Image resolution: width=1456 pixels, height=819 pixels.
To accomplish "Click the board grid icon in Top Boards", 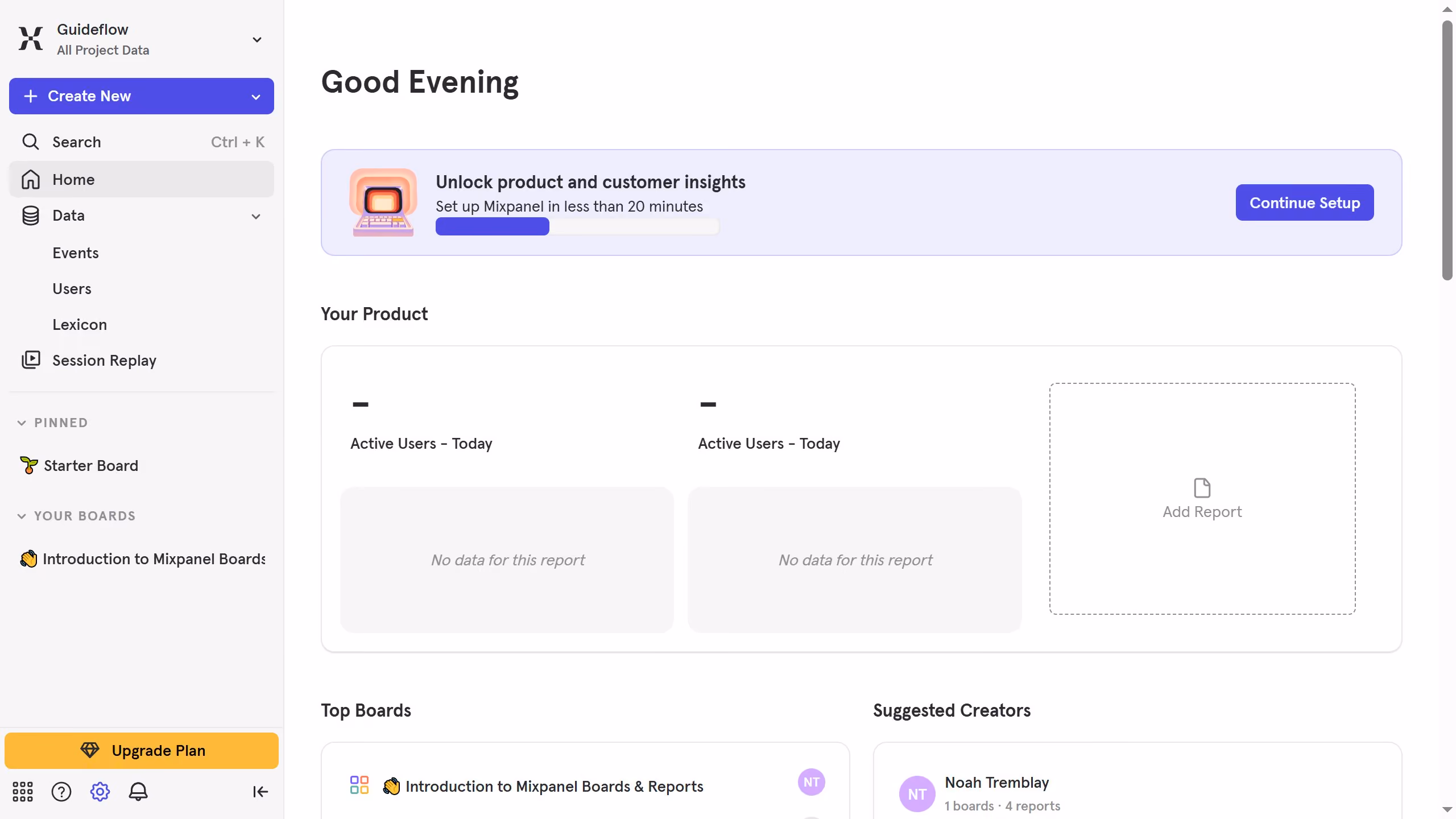I will (359, 785).
